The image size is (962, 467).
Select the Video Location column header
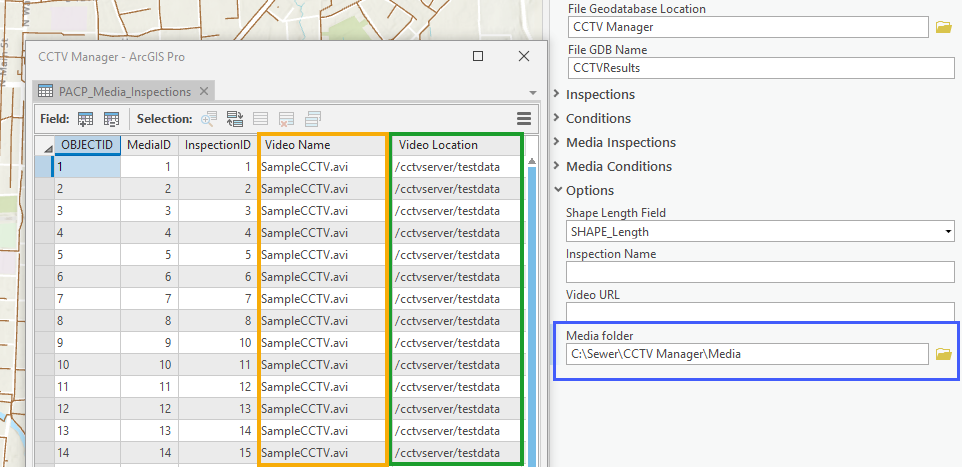(x=456, y=145)
